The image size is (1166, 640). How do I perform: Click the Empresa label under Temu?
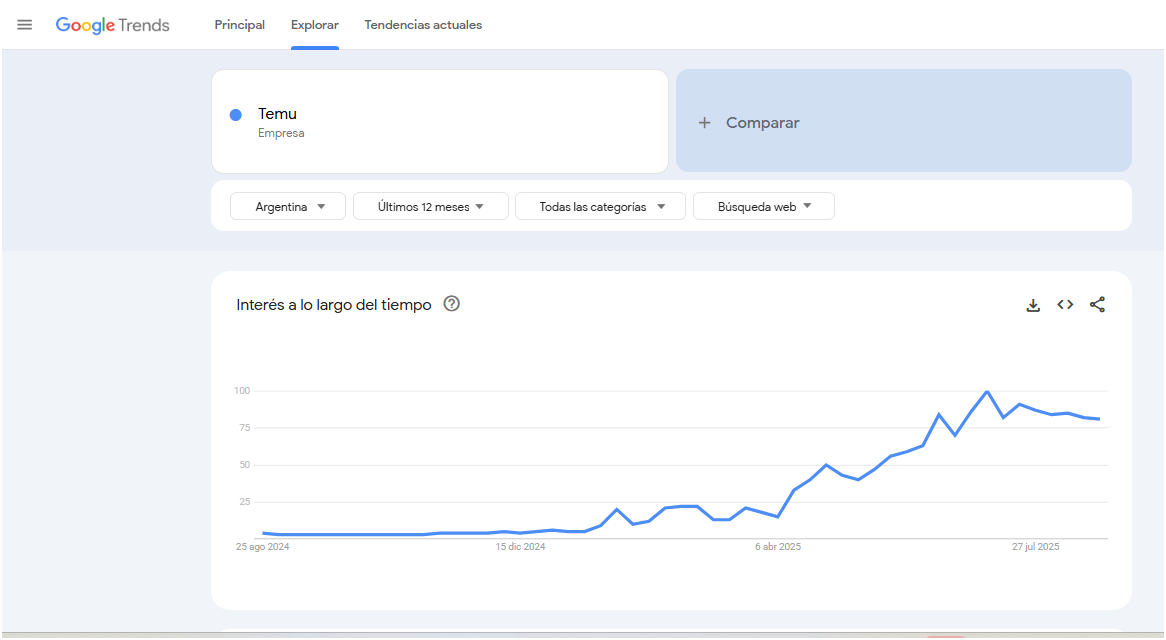click(281, 133)
